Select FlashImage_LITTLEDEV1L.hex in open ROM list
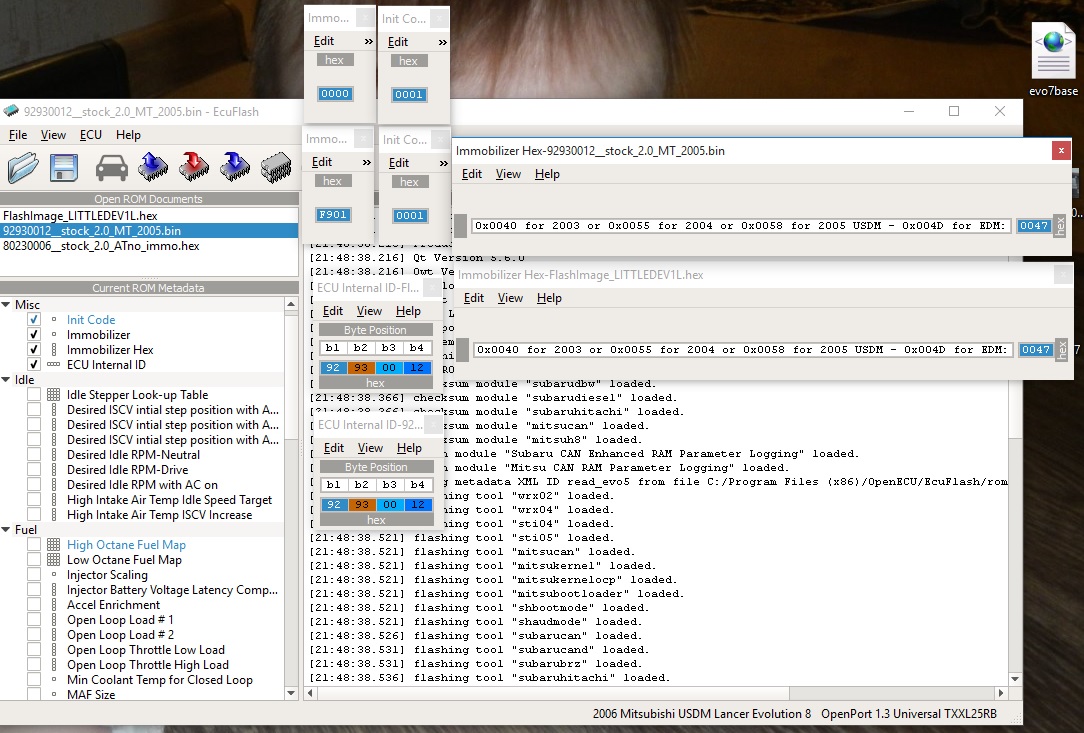The width and height of the screenshot is (1084, 733). (80, 216)
